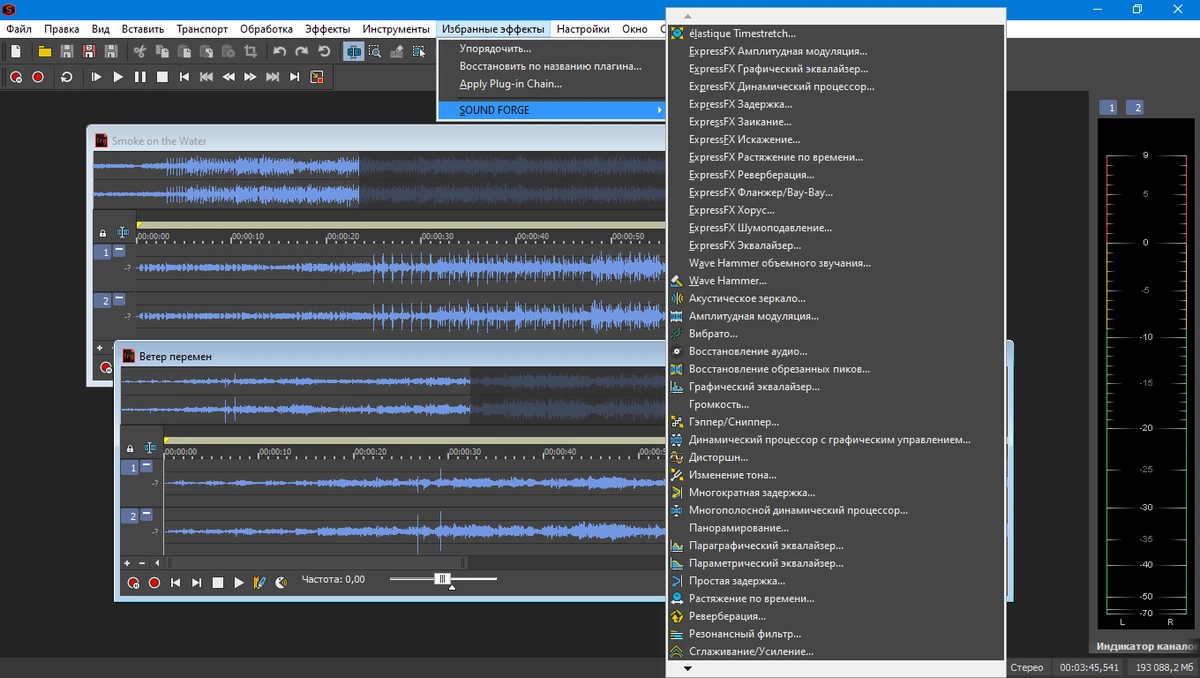Select Изменение тона... effect
The height and width of the screenshot is (678, 1200).
pyautogui.click(x=835, y=475)
